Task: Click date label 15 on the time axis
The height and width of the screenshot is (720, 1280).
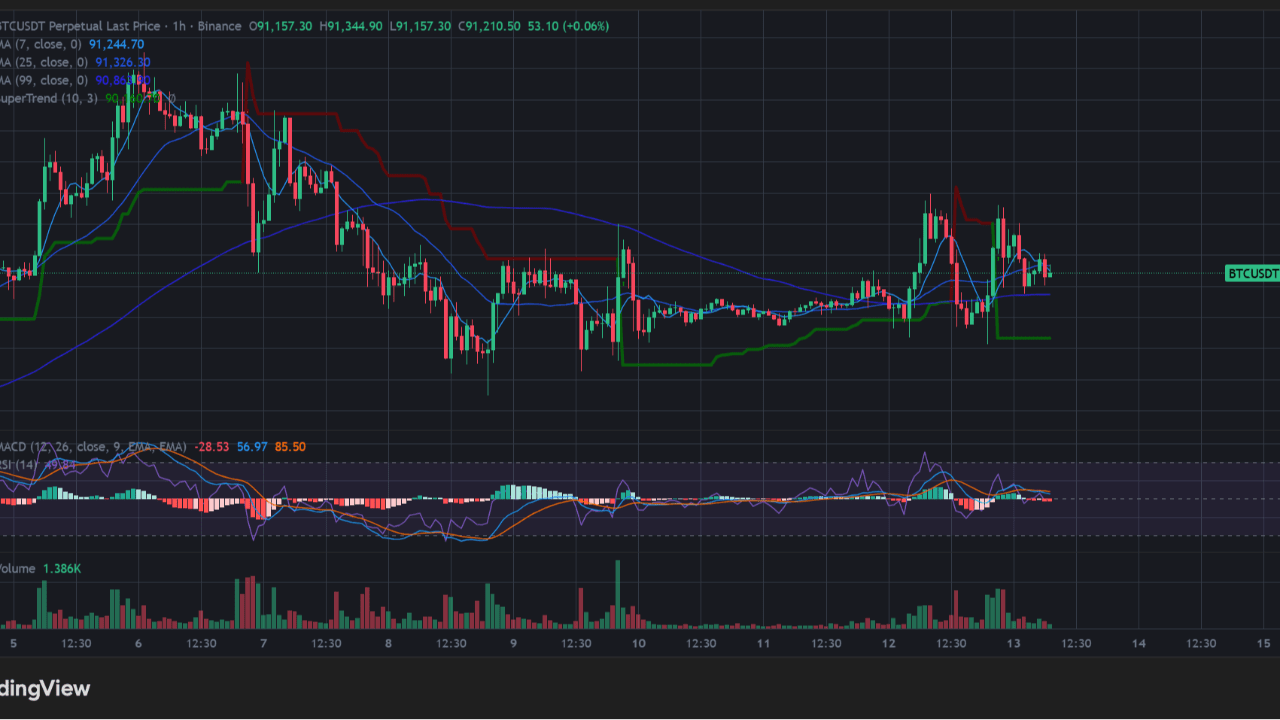Action: click(1263, 643)
